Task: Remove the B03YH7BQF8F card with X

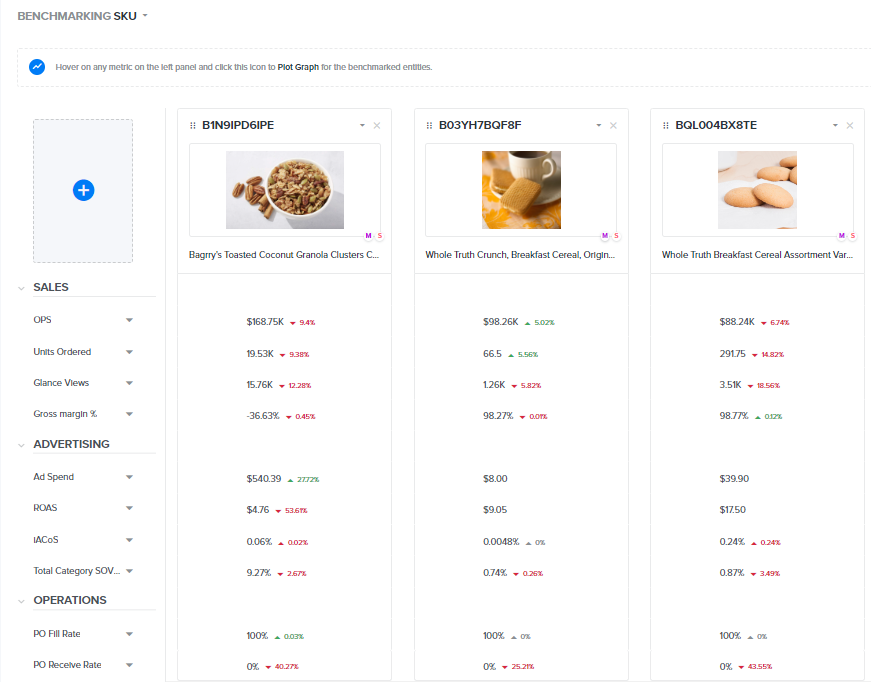Action: [x=613, y=126]
